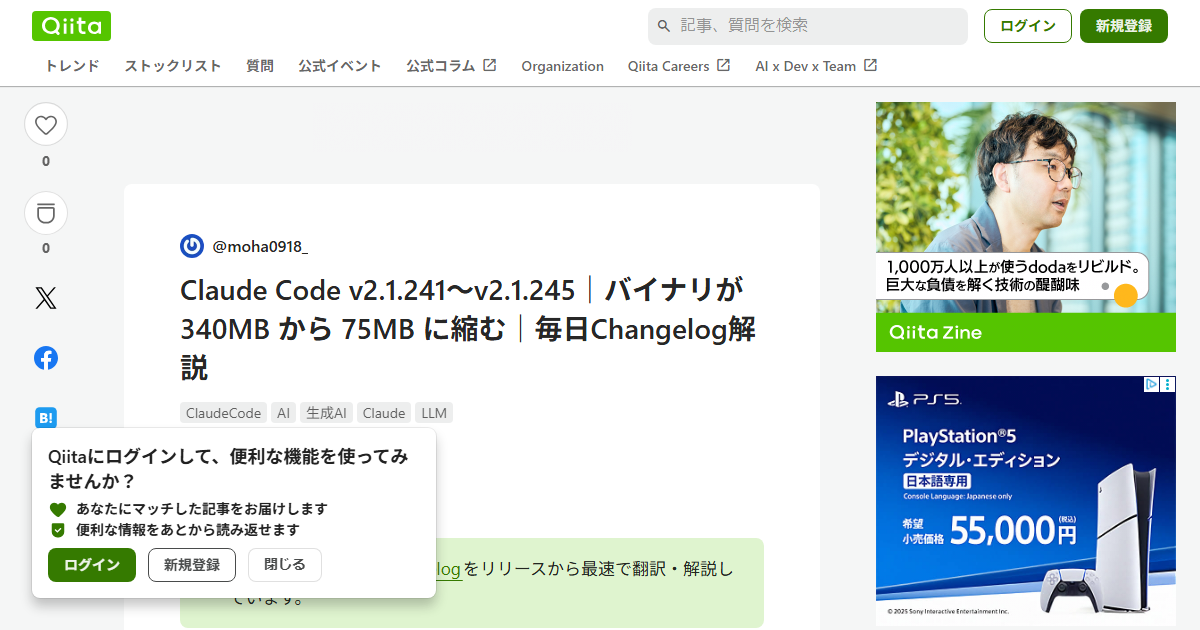Click the search magnifier icon
1200x630 pixels.
tap(664, 26)
